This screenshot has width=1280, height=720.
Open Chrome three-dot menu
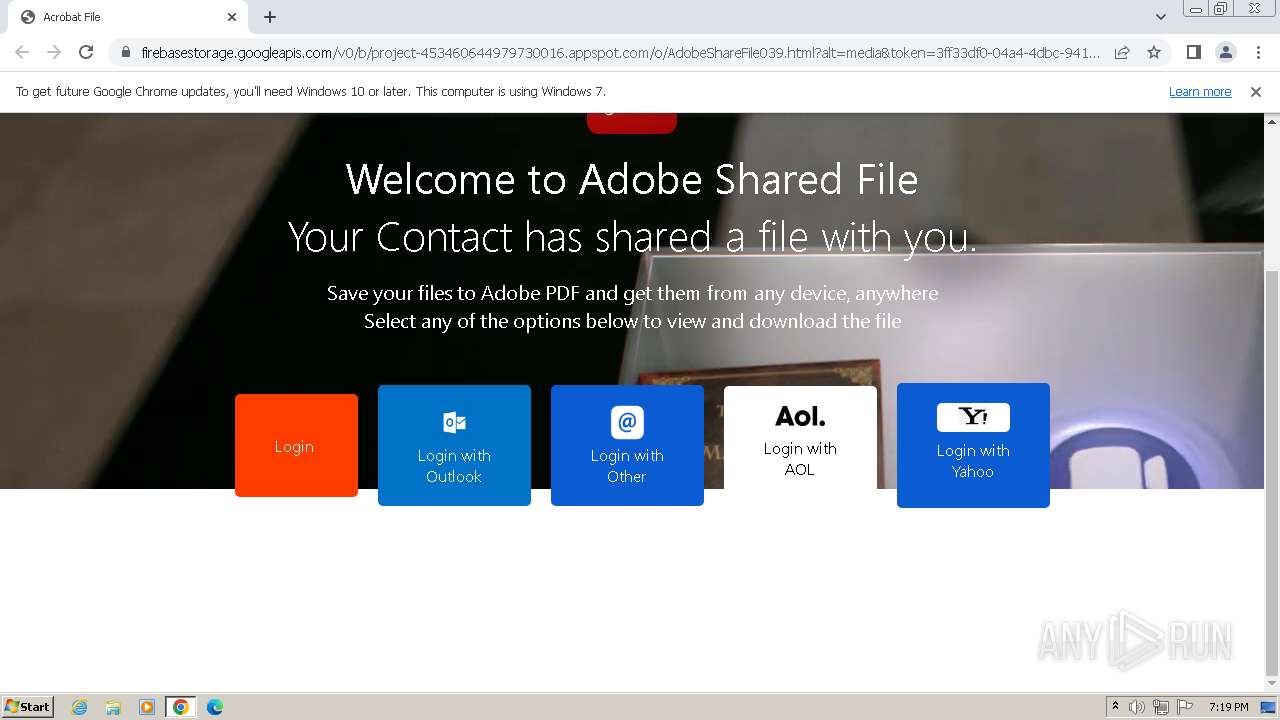coord(1258,52)
